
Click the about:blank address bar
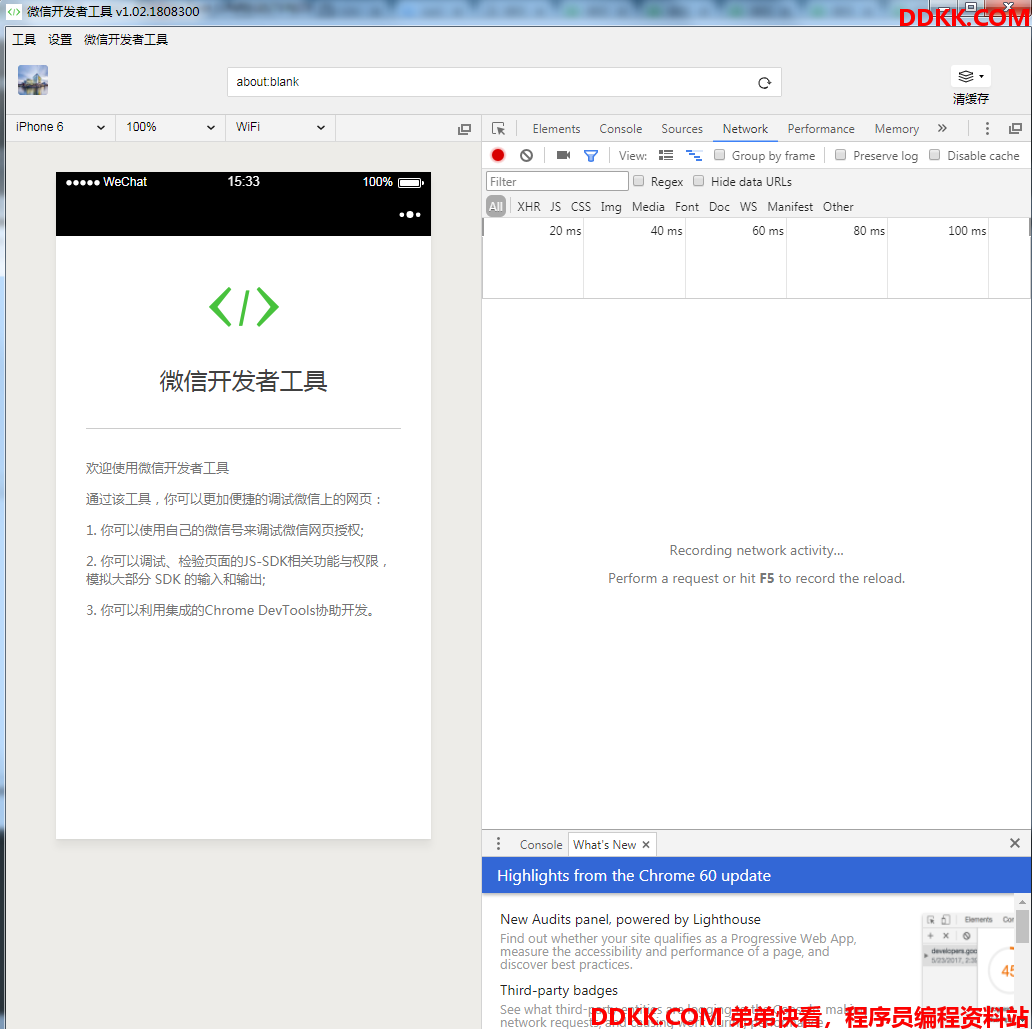[504, 82]
